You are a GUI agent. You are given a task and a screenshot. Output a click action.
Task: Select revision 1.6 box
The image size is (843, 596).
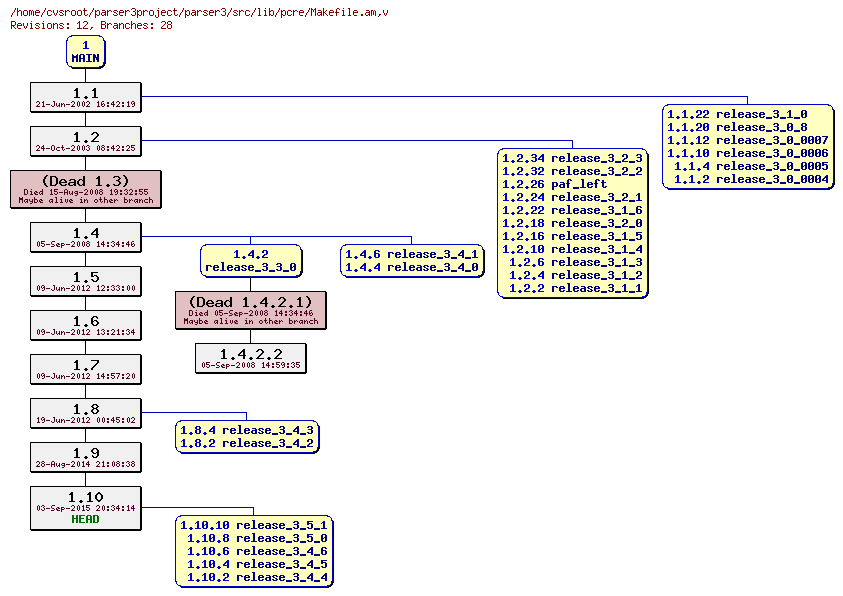click(86, 325)
